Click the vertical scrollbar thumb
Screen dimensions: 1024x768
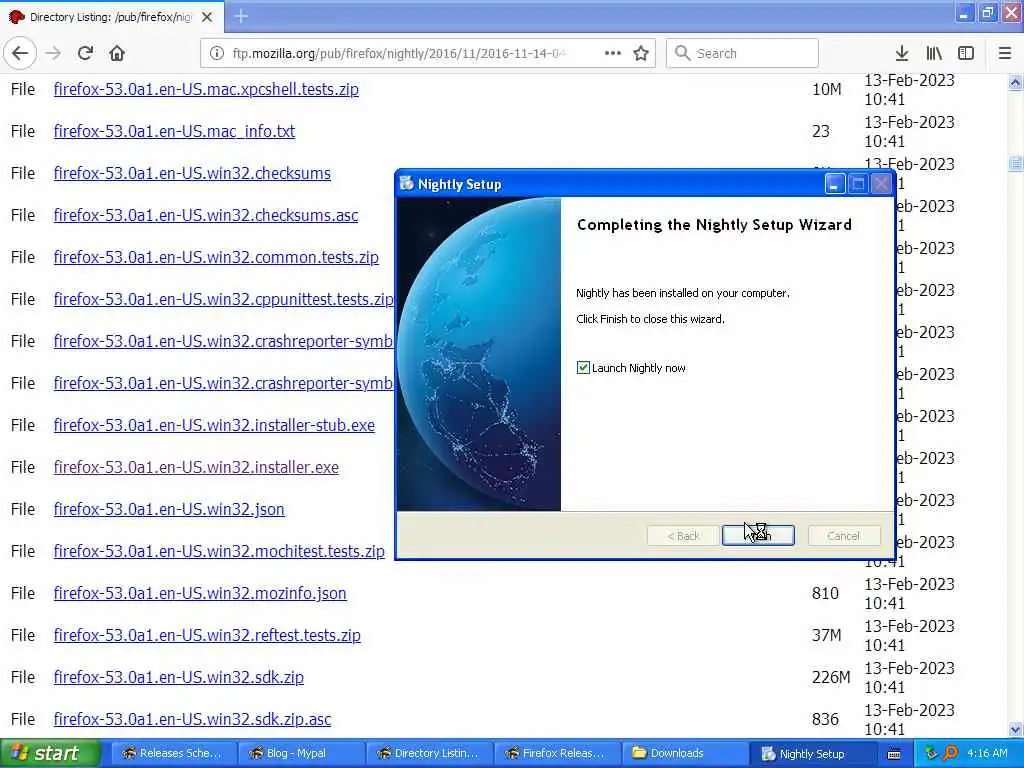point(1016,163)
